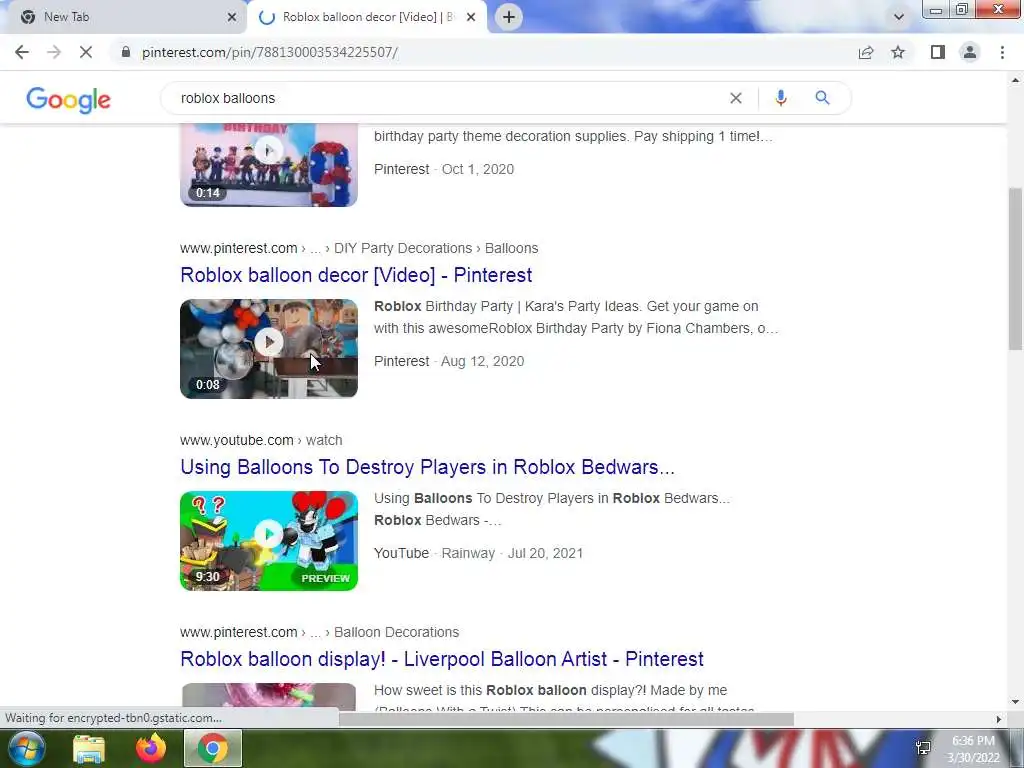This screenshot has width=1024, height=768.
Task: Play the 0:14 Pinterest video thumbnail
Action: pyautogui.click(x=268, y=165)
